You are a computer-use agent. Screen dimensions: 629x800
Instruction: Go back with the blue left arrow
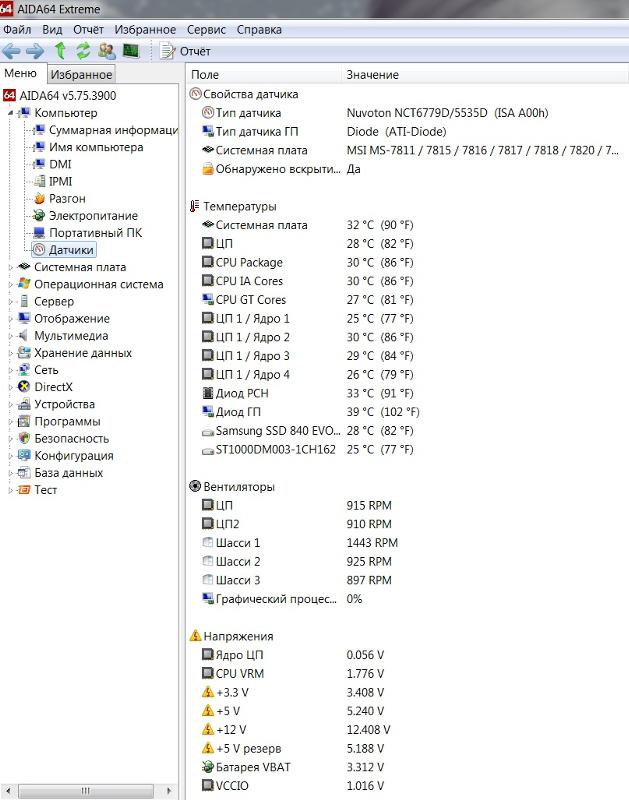tap(11, 51)
